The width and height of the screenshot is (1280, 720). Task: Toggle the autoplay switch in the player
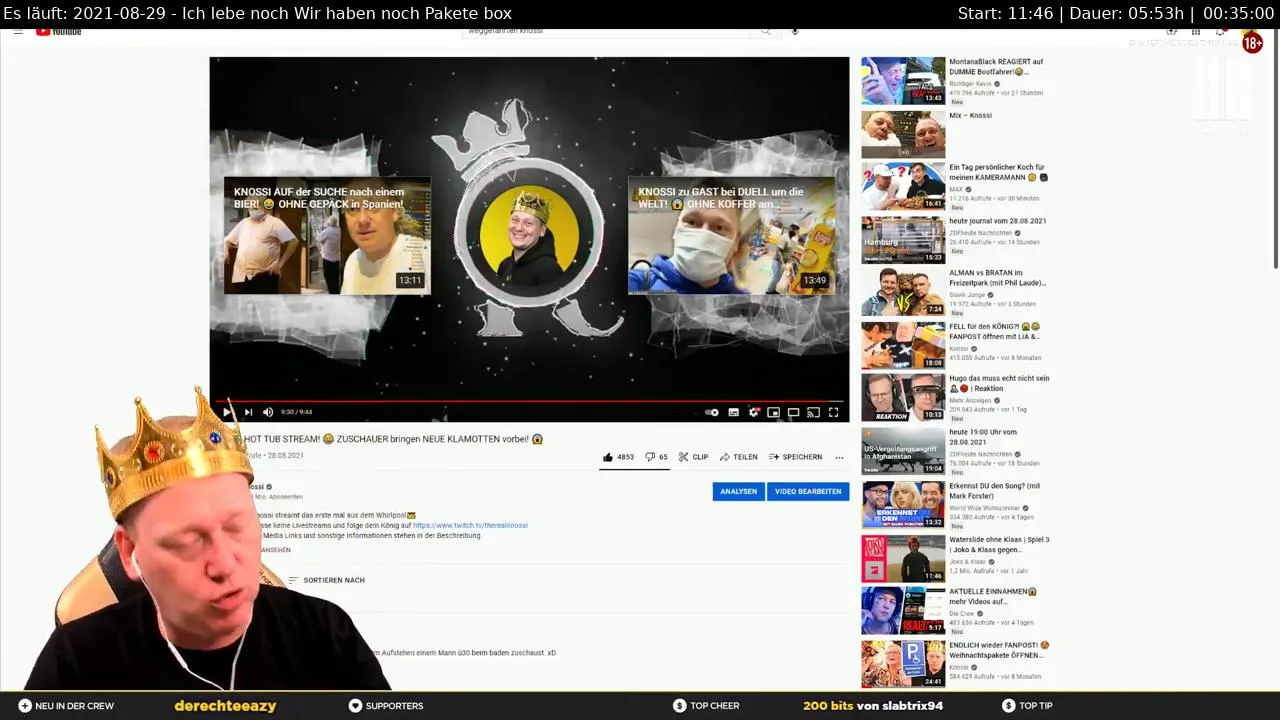pos(712,412)
